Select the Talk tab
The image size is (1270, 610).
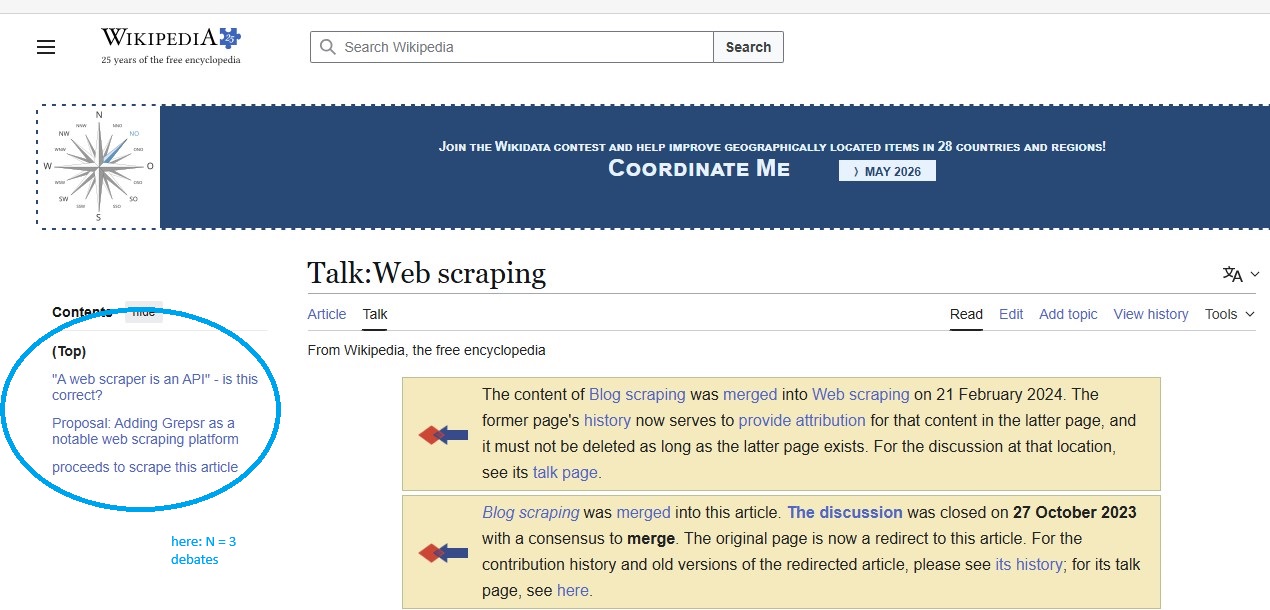pyautogui.click(x=375, y=314)
